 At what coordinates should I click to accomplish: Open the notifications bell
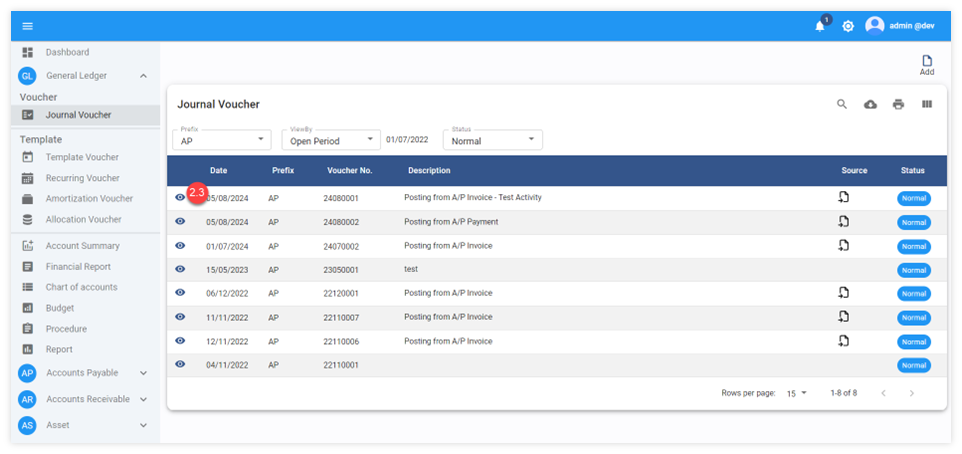pyautogui.click(x=820, y=26)
